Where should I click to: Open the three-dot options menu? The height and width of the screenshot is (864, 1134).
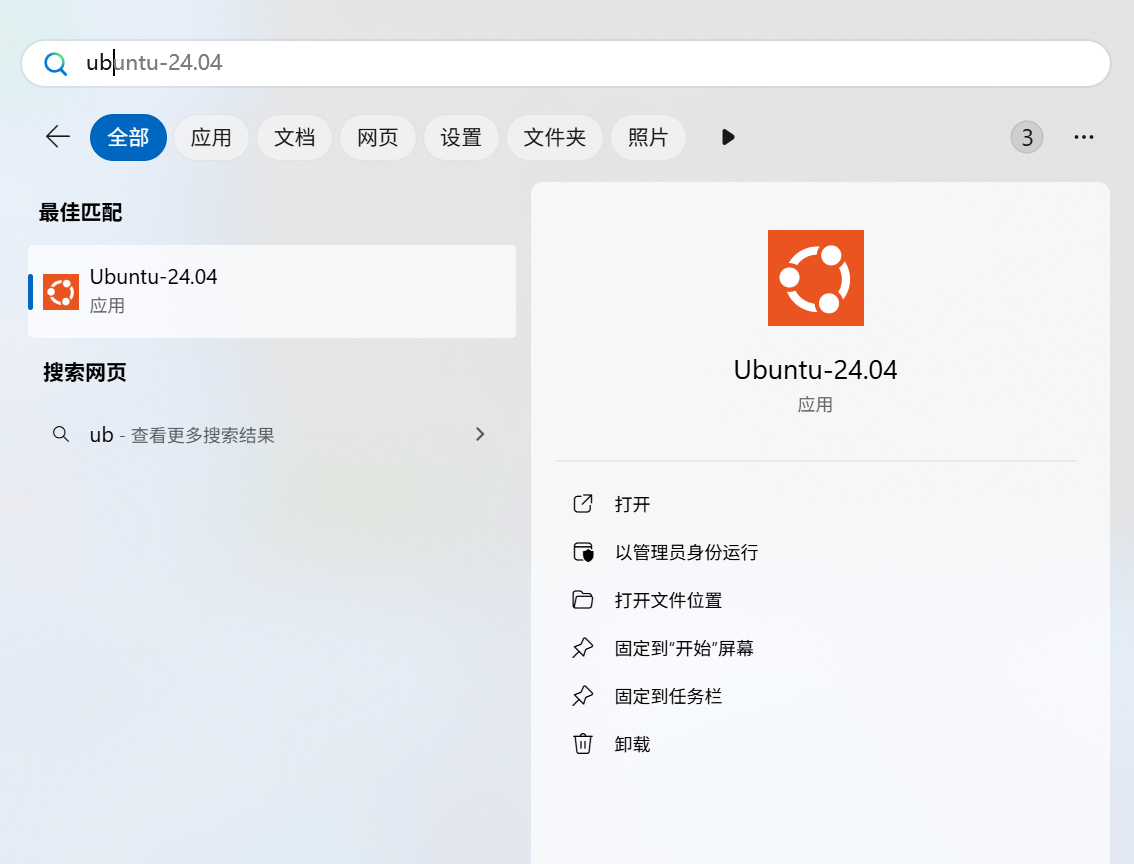(1083, 137)
